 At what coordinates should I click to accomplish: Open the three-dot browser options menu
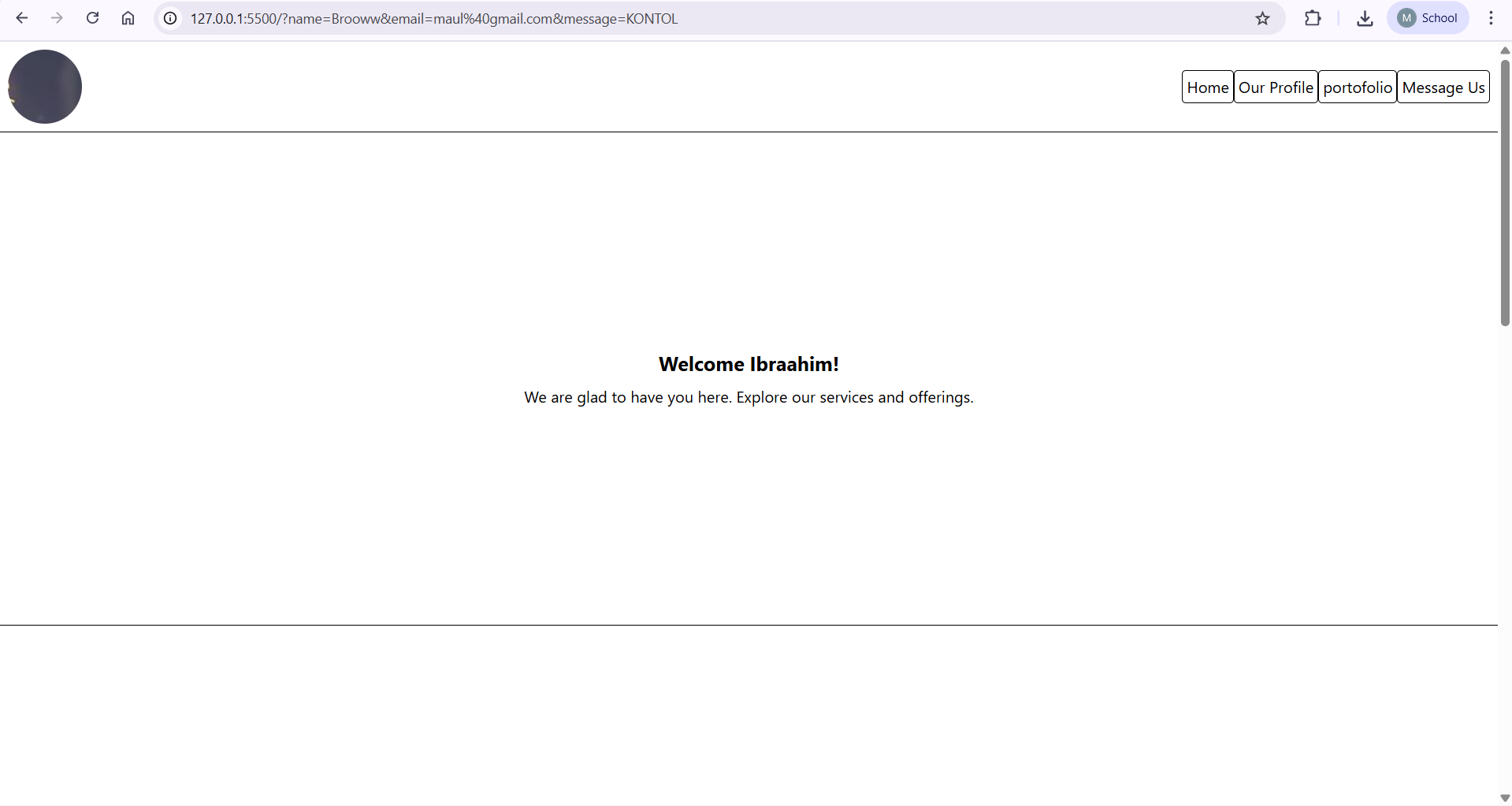pyautogui.click(x=1491, y=17)
